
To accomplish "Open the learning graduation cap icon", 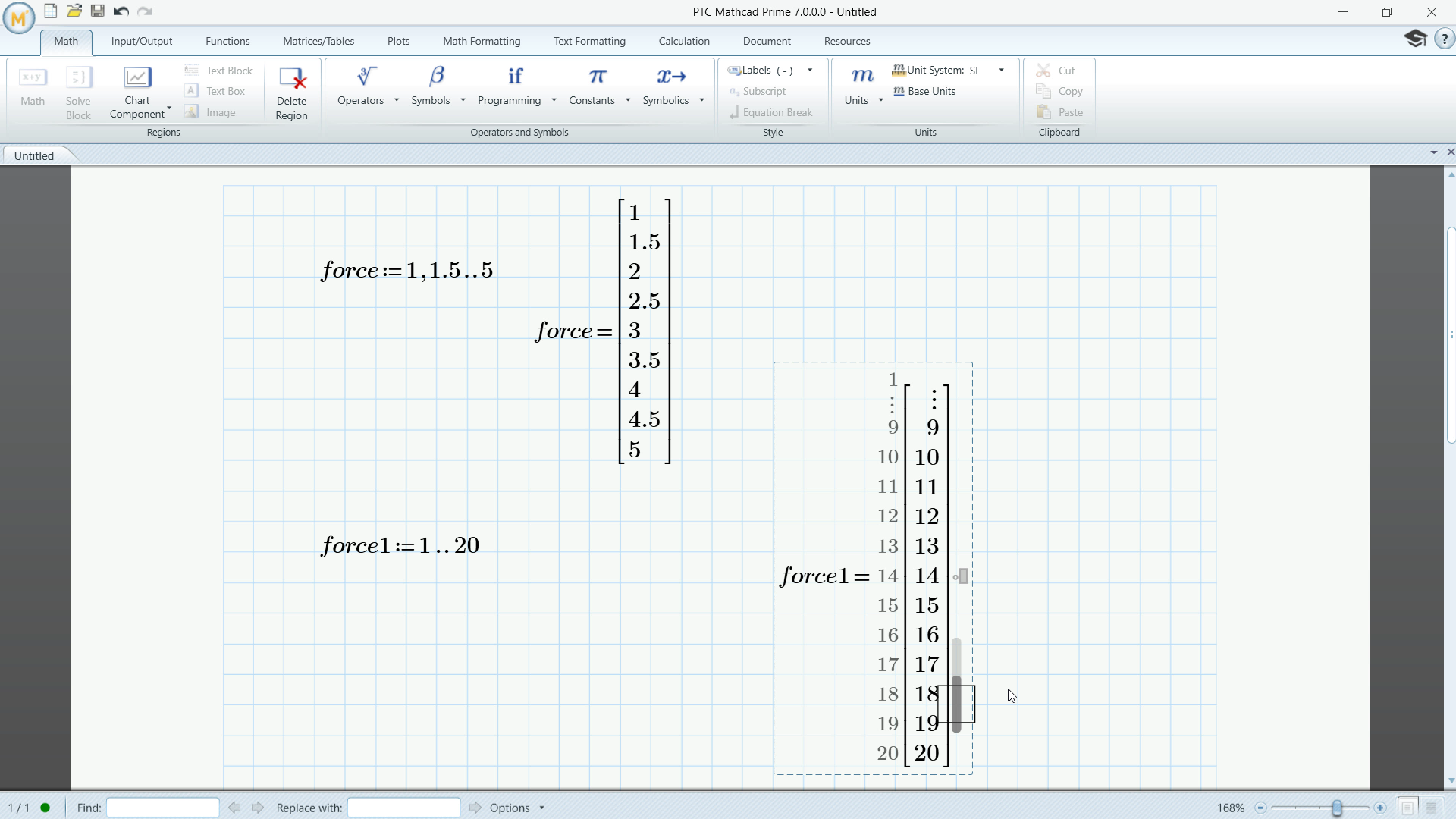I will [x=1415, y=39].
